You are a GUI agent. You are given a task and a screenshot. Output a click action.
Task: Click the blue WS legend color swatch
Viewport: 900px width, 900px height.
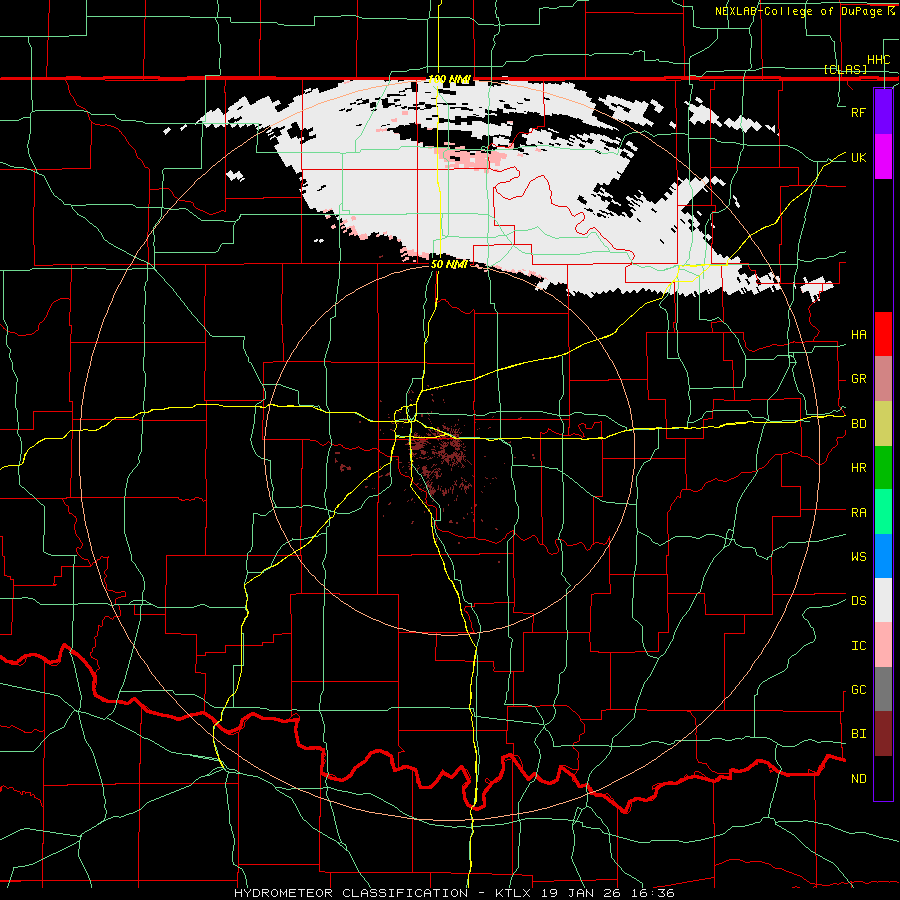point(883,556)
